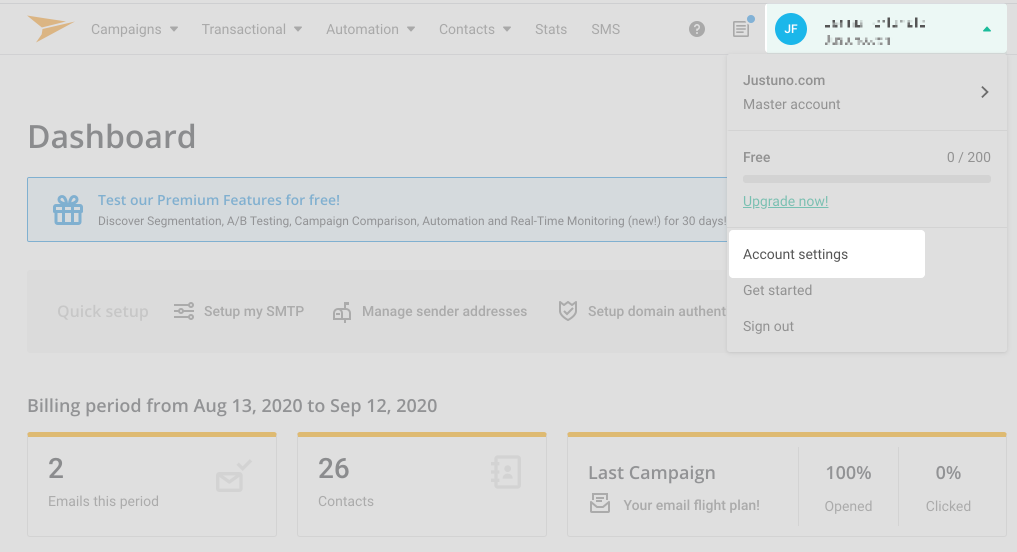Image resolution: width=1017 pixels, height=552 pixels.
Task: Choose Sign out from the menu
Action: coord(768,327)
